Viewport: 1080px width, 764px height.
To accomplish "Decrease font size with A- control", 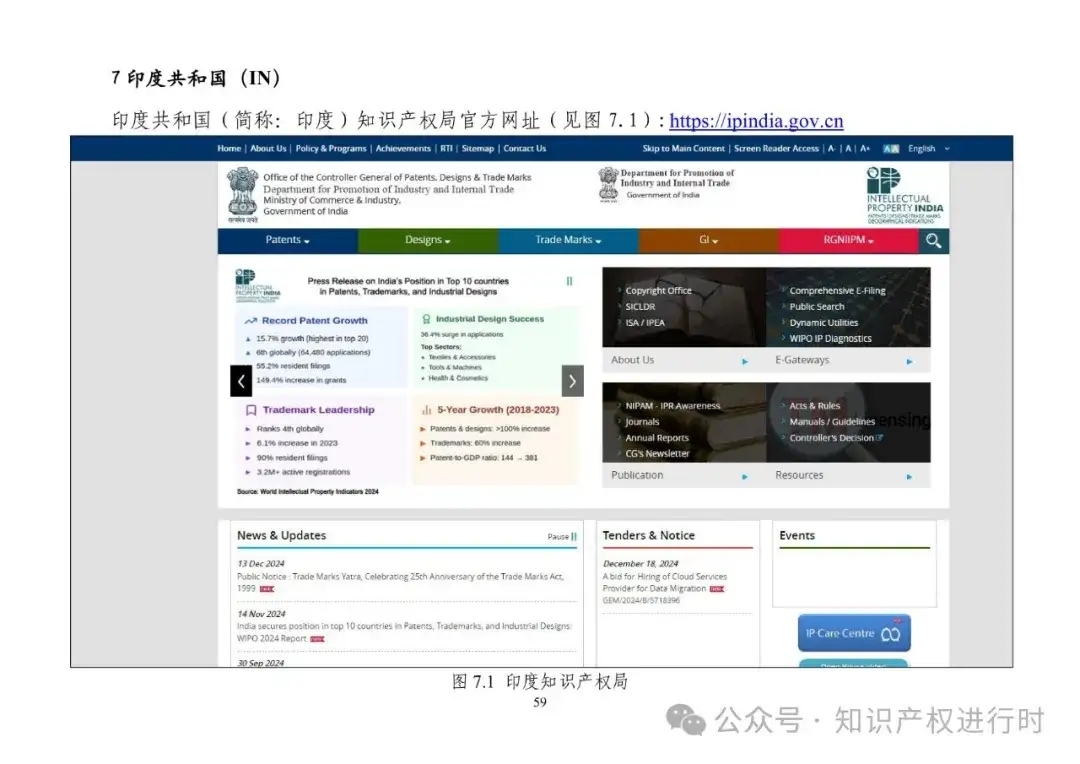I will click(831, 148).
